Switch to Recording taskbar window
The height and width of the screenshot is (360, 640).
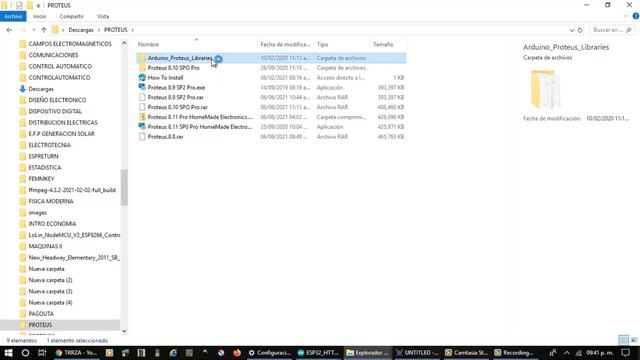tap(514, 353)
